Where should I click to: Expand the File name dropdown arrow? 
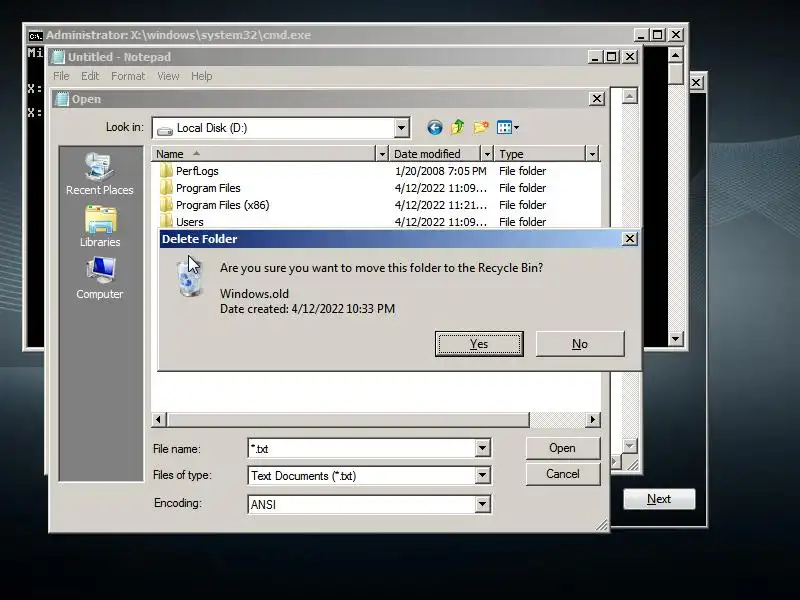[482, 448]
